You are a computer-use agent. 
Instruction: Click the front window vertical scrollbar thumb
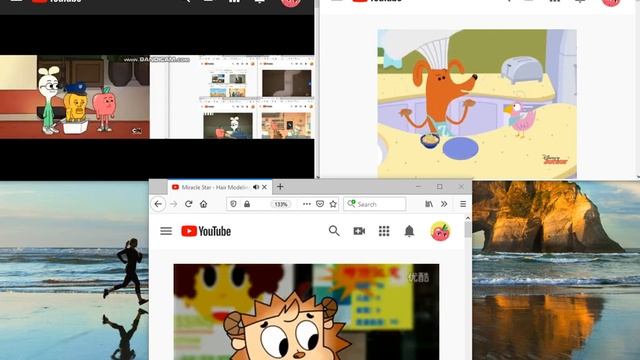468,229
